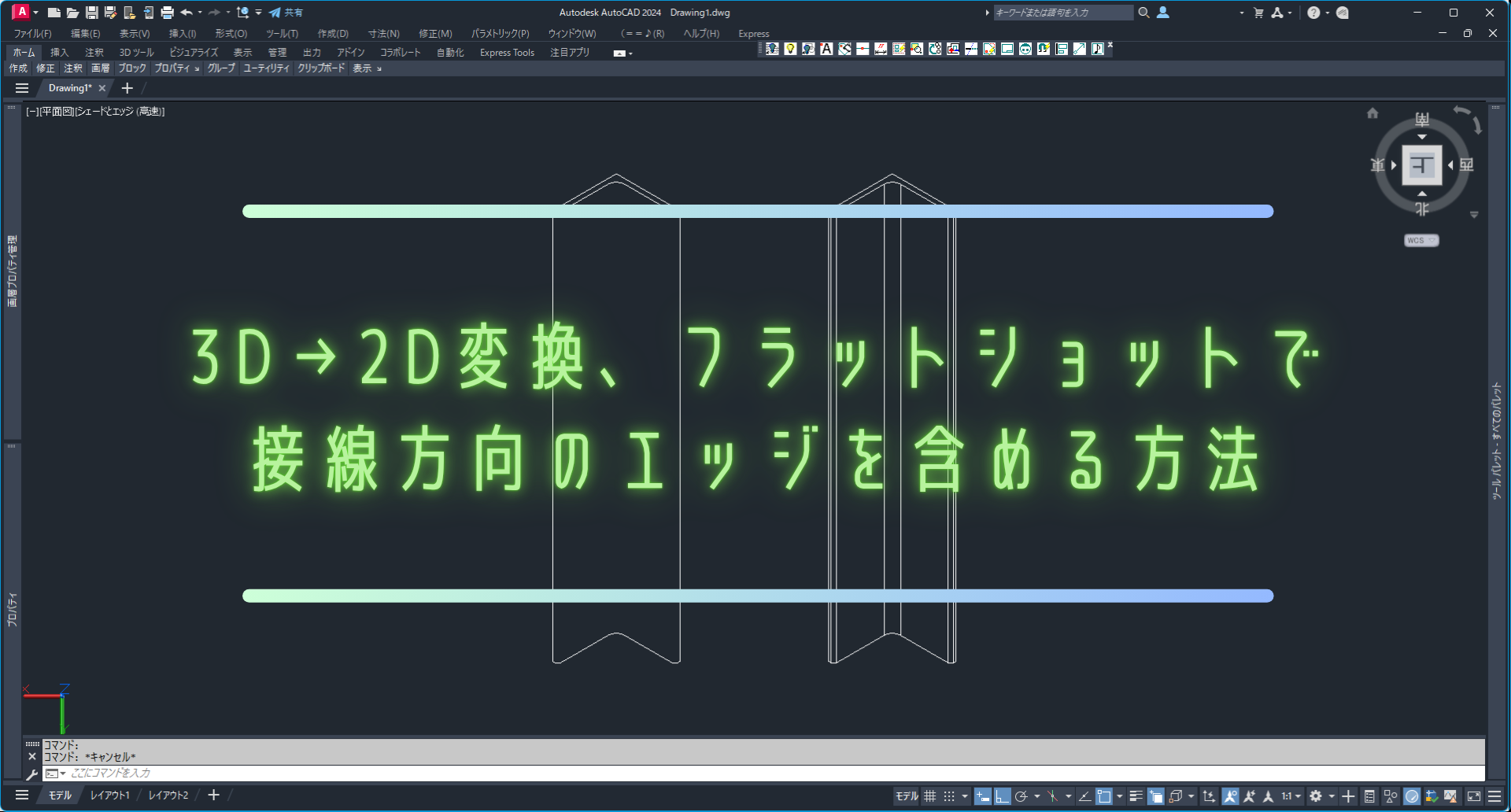The height and width of the screenshot is (812, 1511).
Task: Switch to the Express Tools ribbon tab
Action: click(x=506, y=53)
